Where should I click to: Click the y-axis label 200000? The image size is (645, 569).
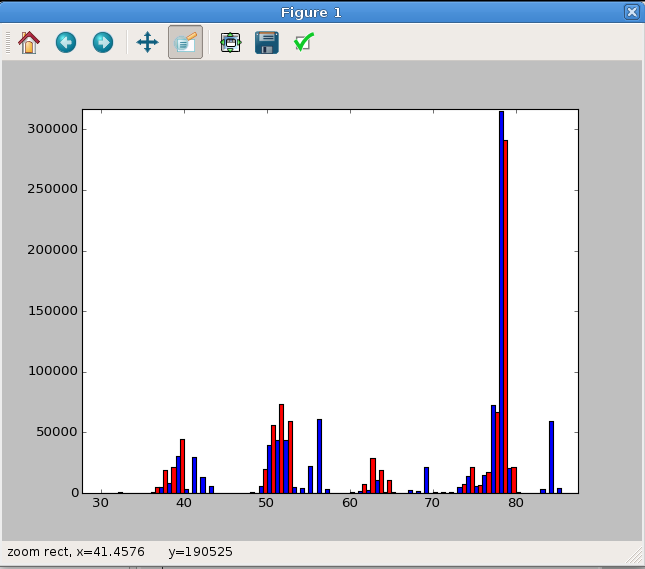click(52, 250)
